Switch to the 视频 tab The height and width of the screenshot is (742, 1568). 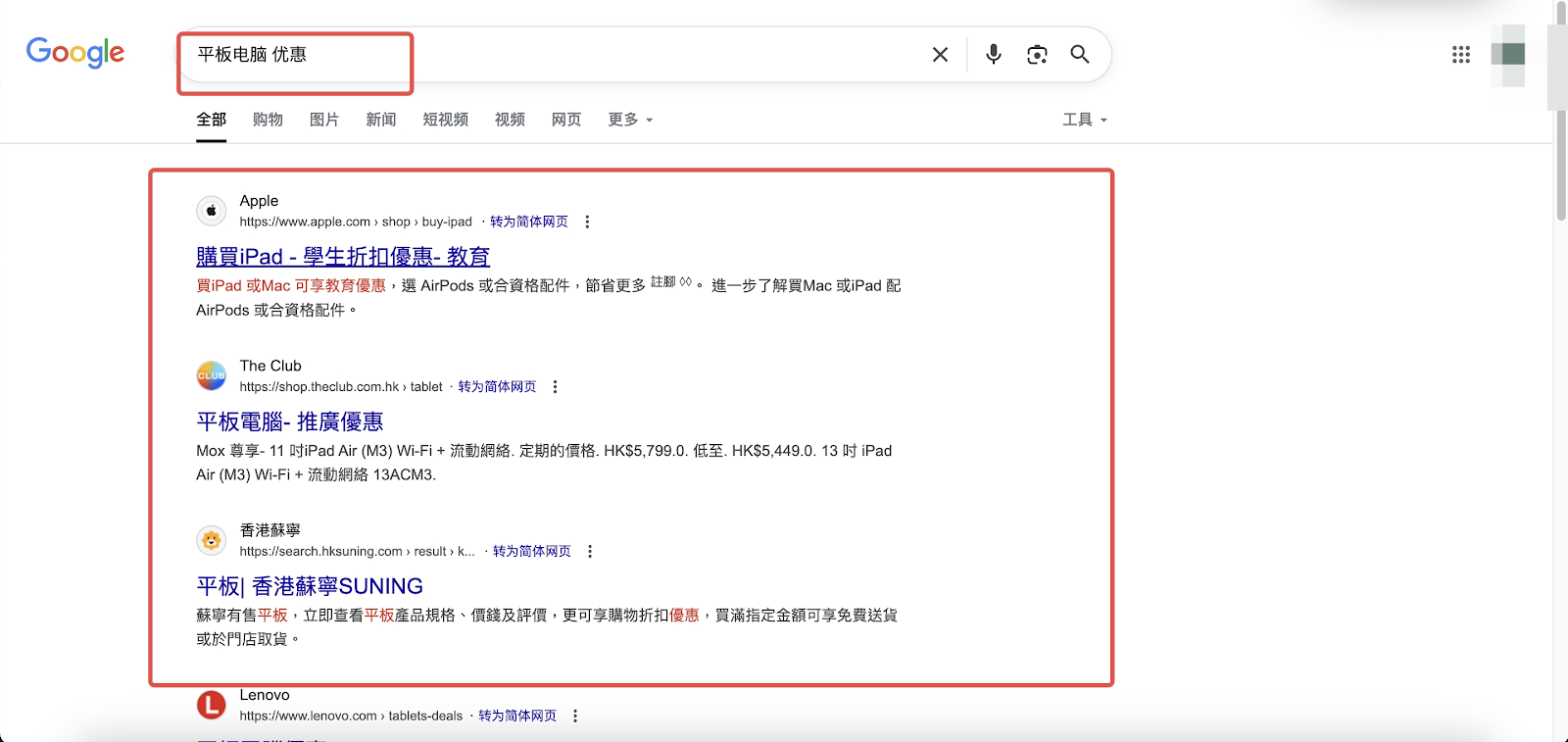point(510,120)
